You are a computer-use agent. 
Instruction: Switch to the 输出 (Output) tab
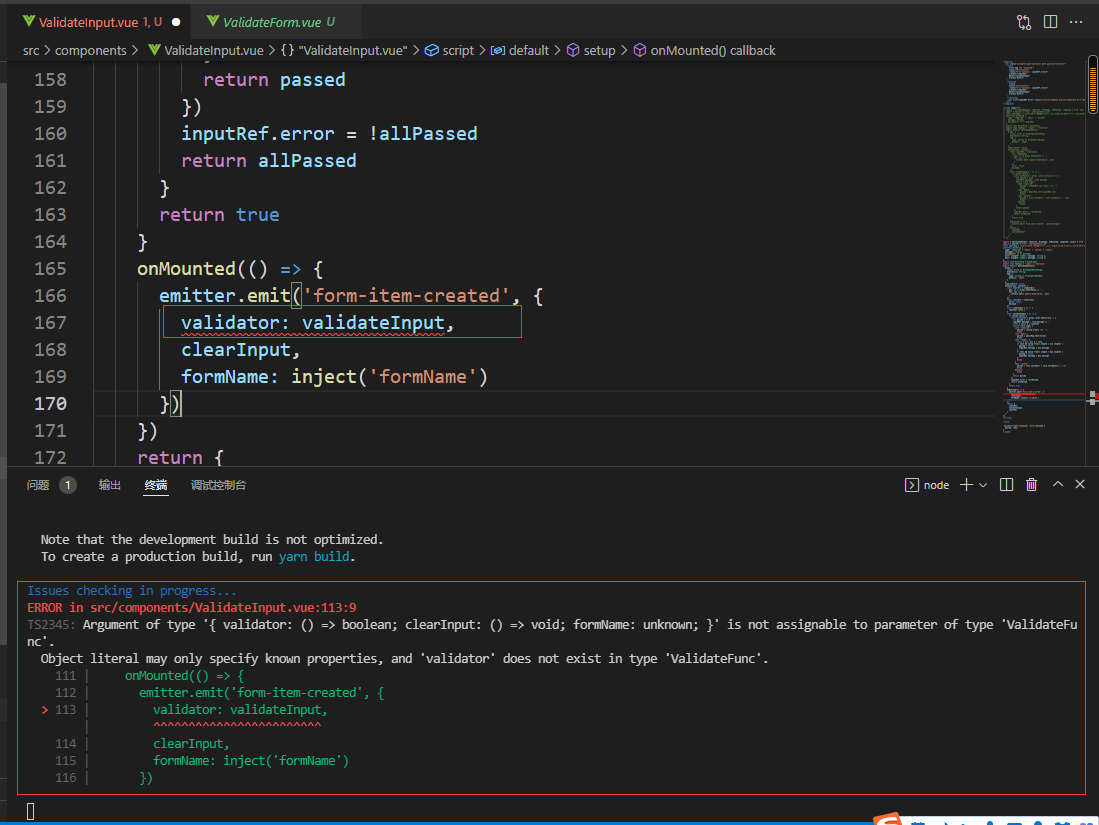(x=110, y=485)
